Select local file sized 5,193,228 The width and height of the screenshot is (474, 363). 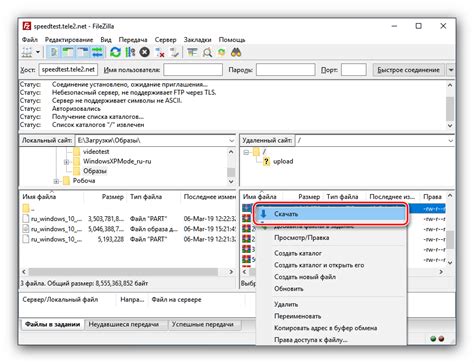pos(128,239)
